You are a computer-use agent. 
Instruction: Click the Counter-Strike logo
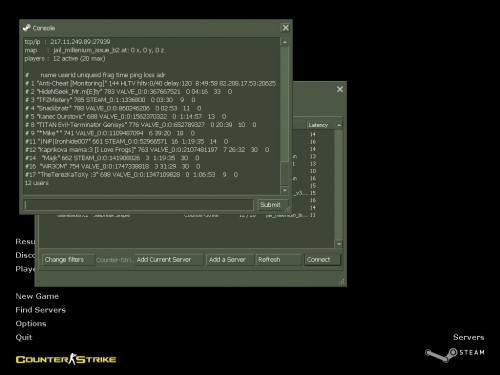[66, 359]
